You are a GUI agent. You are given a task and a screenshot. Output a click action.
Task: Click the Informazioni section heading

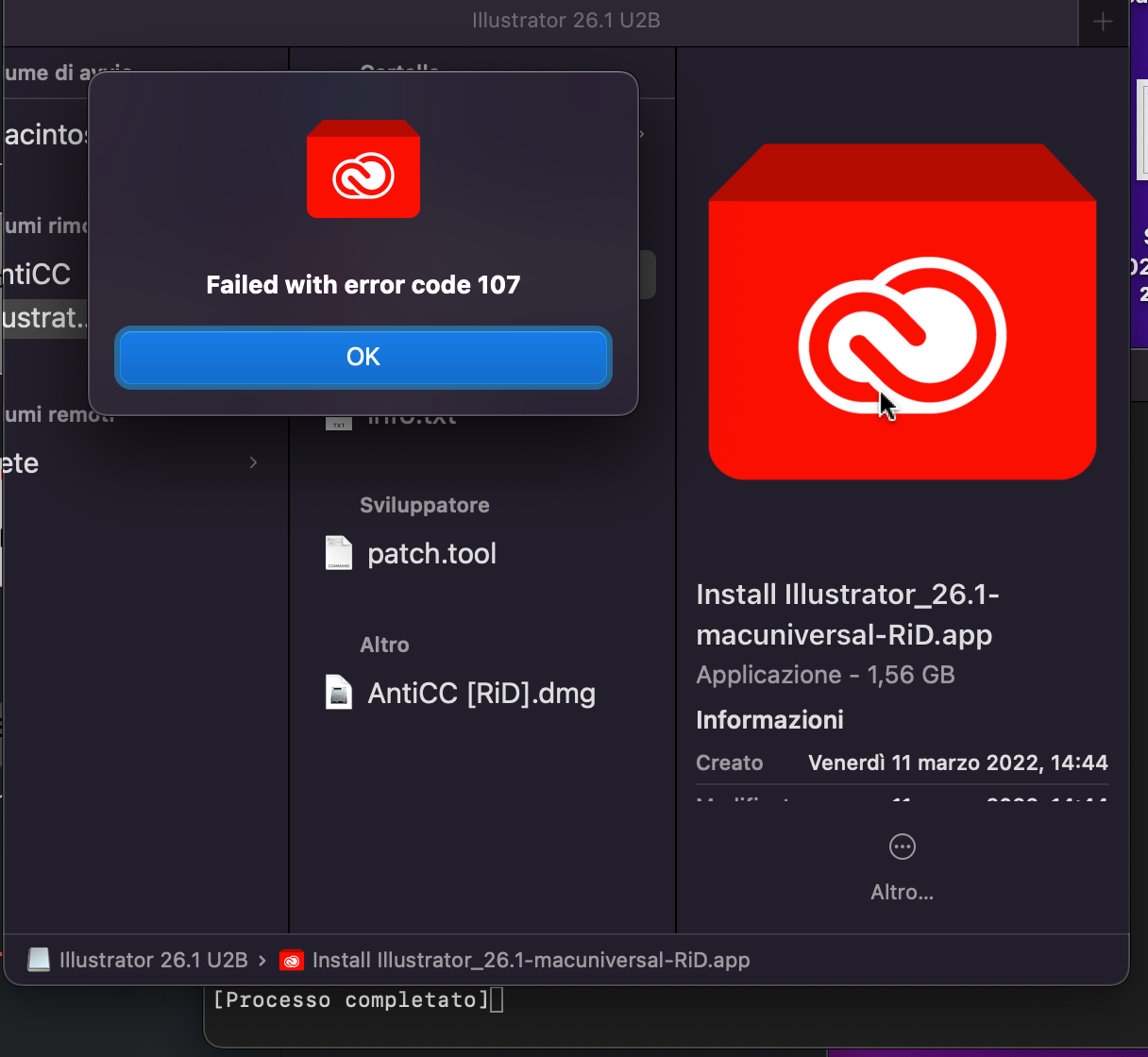(x=769, y=720)
